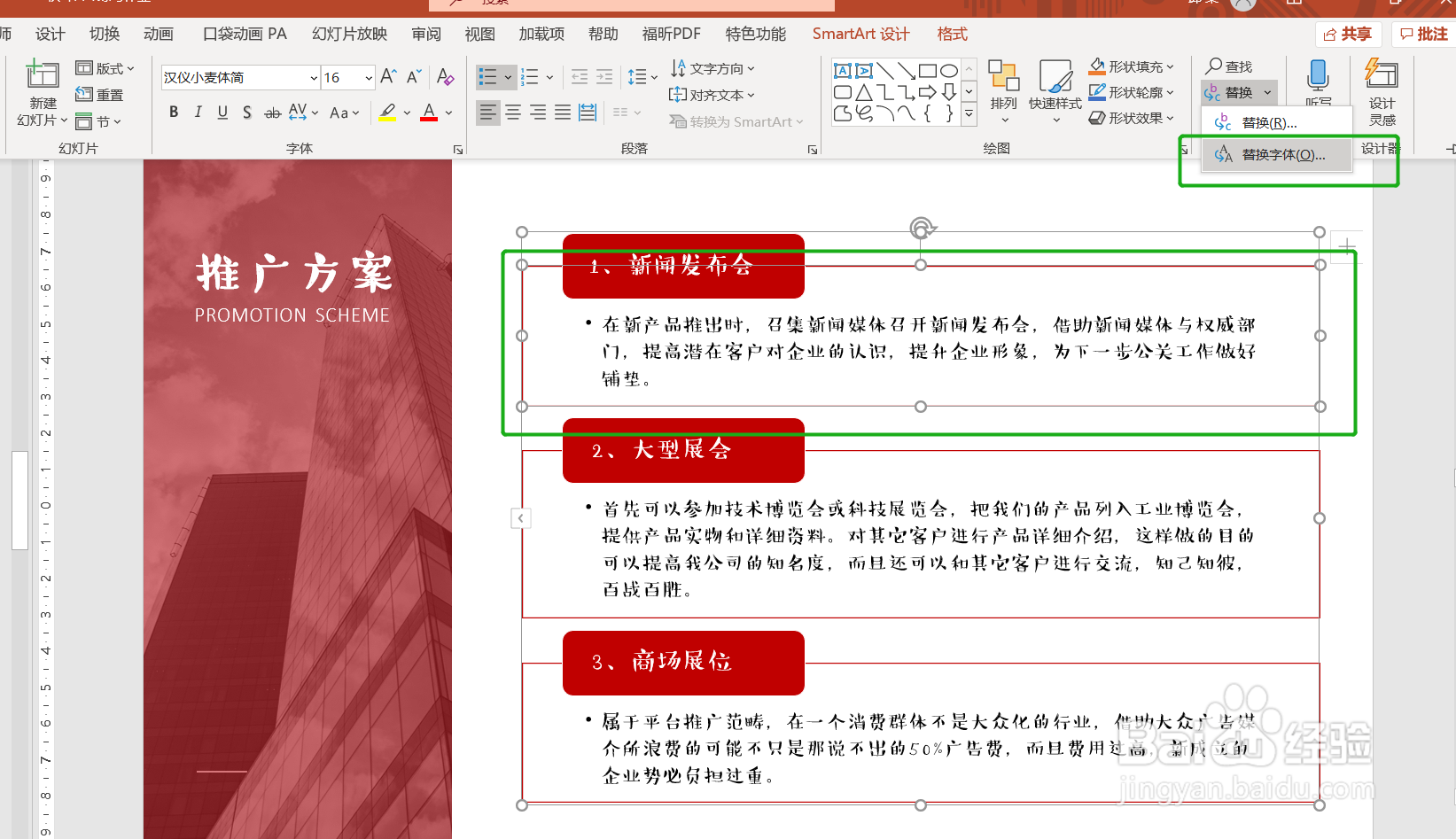This screenshot has width=1456, height=839.
Task: Toggle bold formatting on selected text
Action: coord(174,112)
